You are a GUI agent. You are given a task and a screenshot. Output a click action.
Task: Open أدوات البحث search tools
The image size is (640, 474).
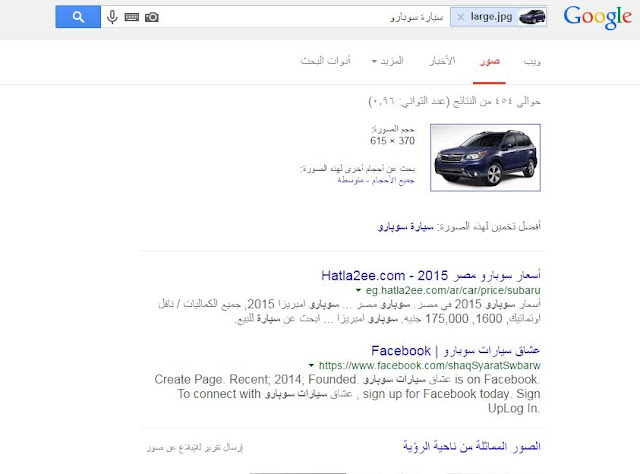click(x=326, y=61)
